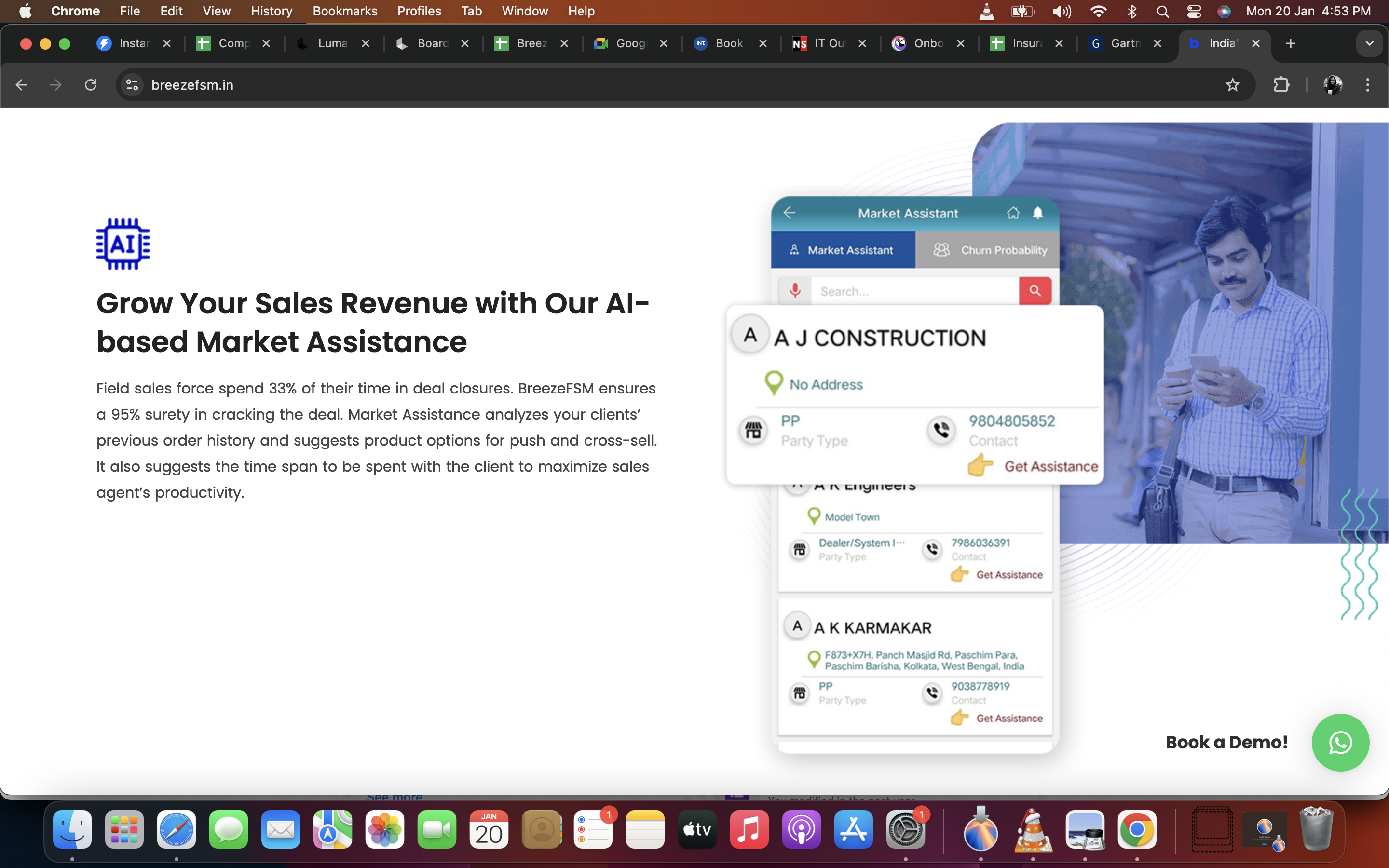Open the Chrome extensions puzzle icon
This screenshot has width=1389, height=868.
click(1281, 84)
